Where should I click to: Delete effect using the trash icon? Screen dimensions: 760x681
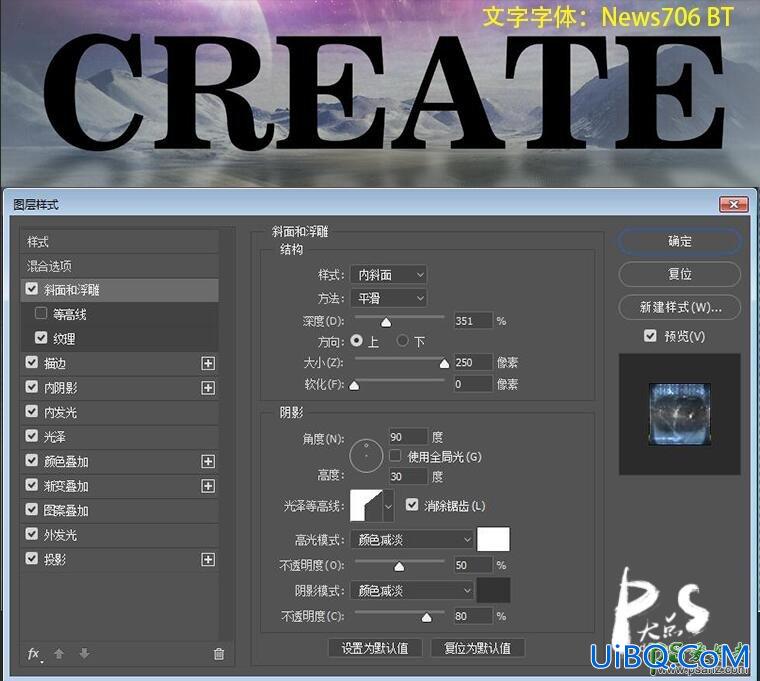click(219, 654)
